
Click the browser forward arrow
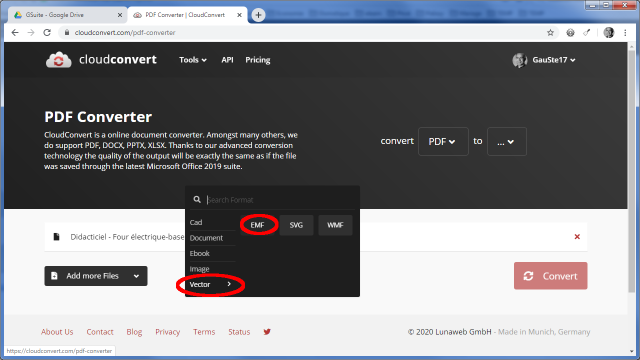point(31,33)
